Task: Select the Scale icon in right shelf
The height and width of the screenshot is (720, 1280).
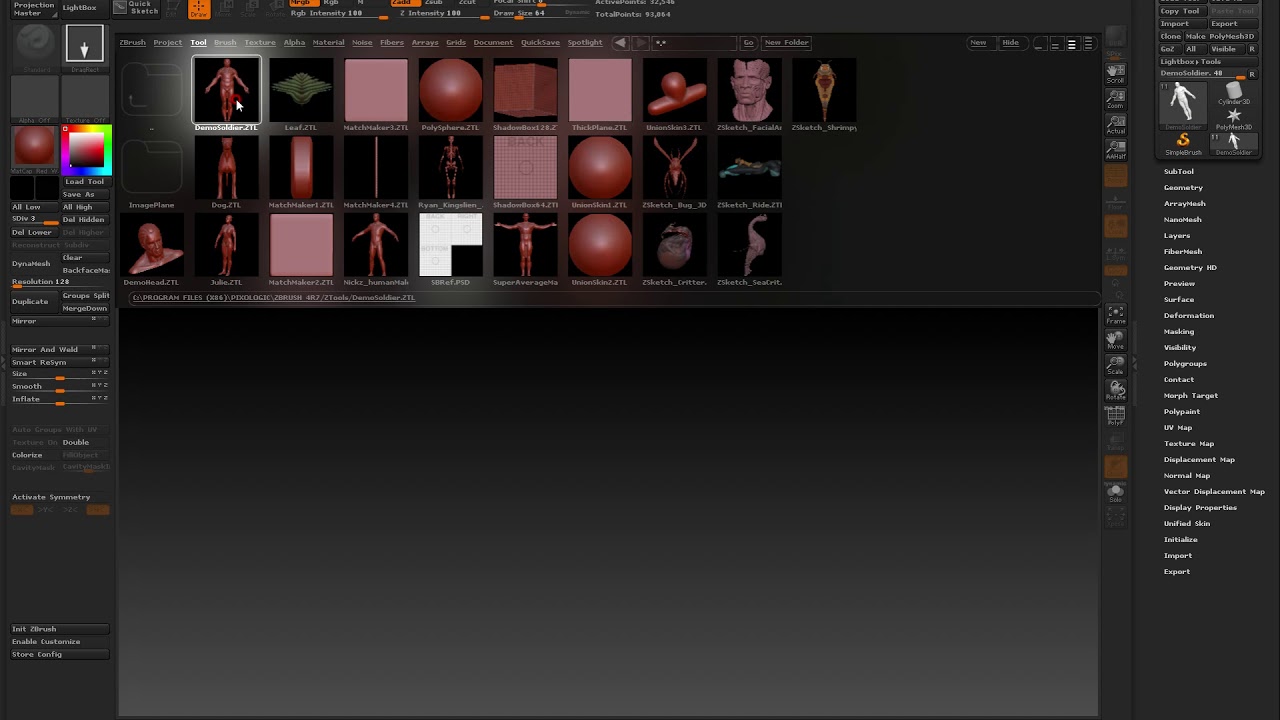Action: tap(1115, 365)
